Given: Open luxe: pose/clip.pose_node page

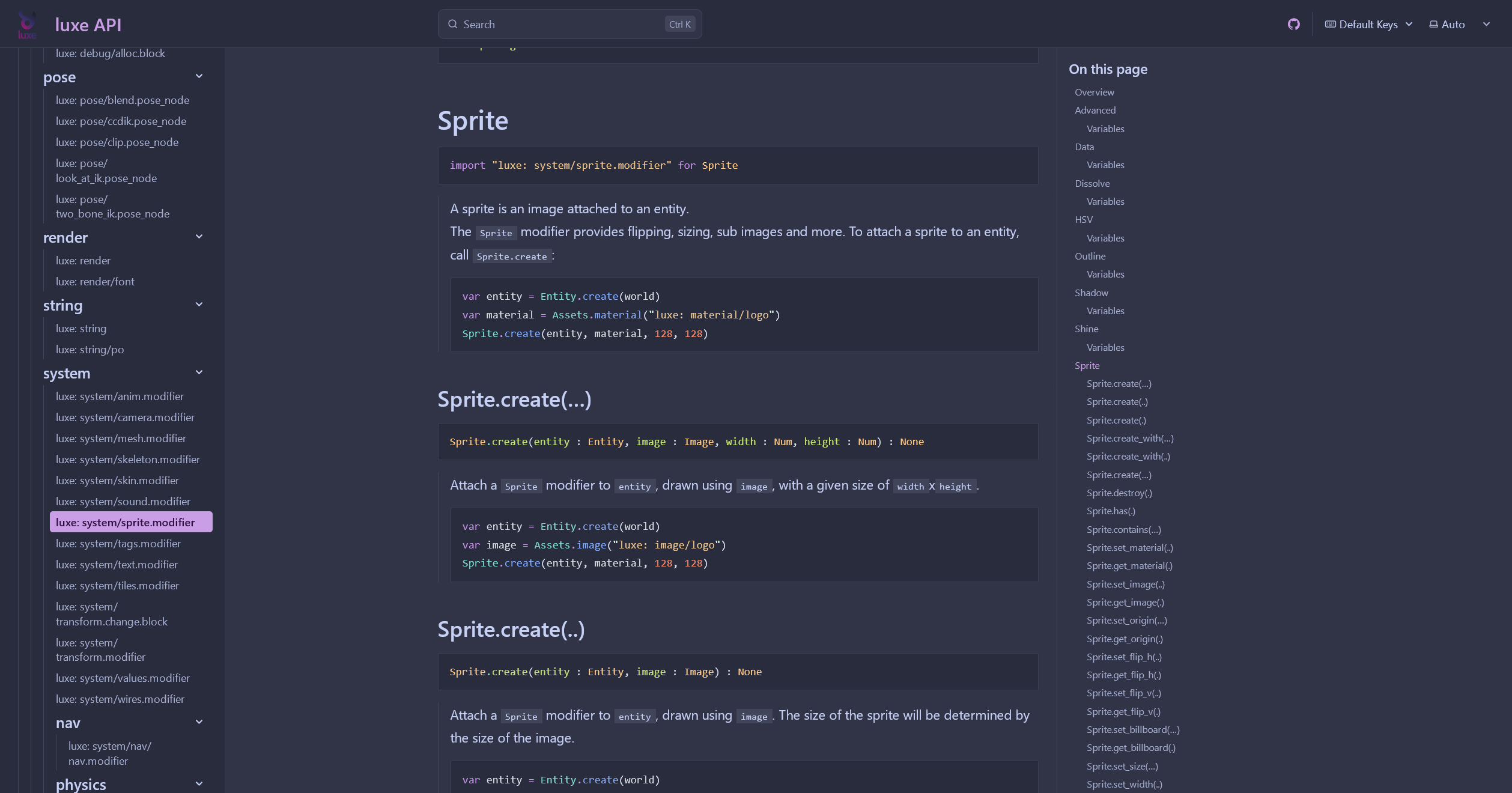Looking at the screenshot, I should (x=117, y=142).
